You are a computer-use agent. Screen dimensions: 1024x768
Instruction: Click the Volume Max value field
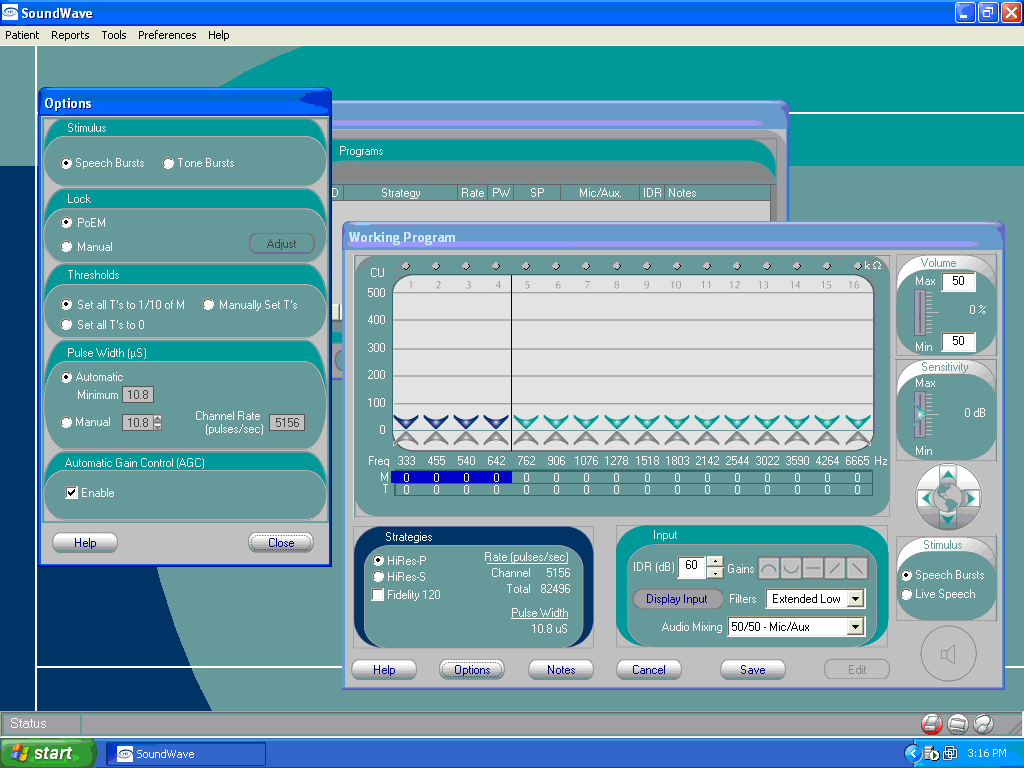click(x=958, y=281)
